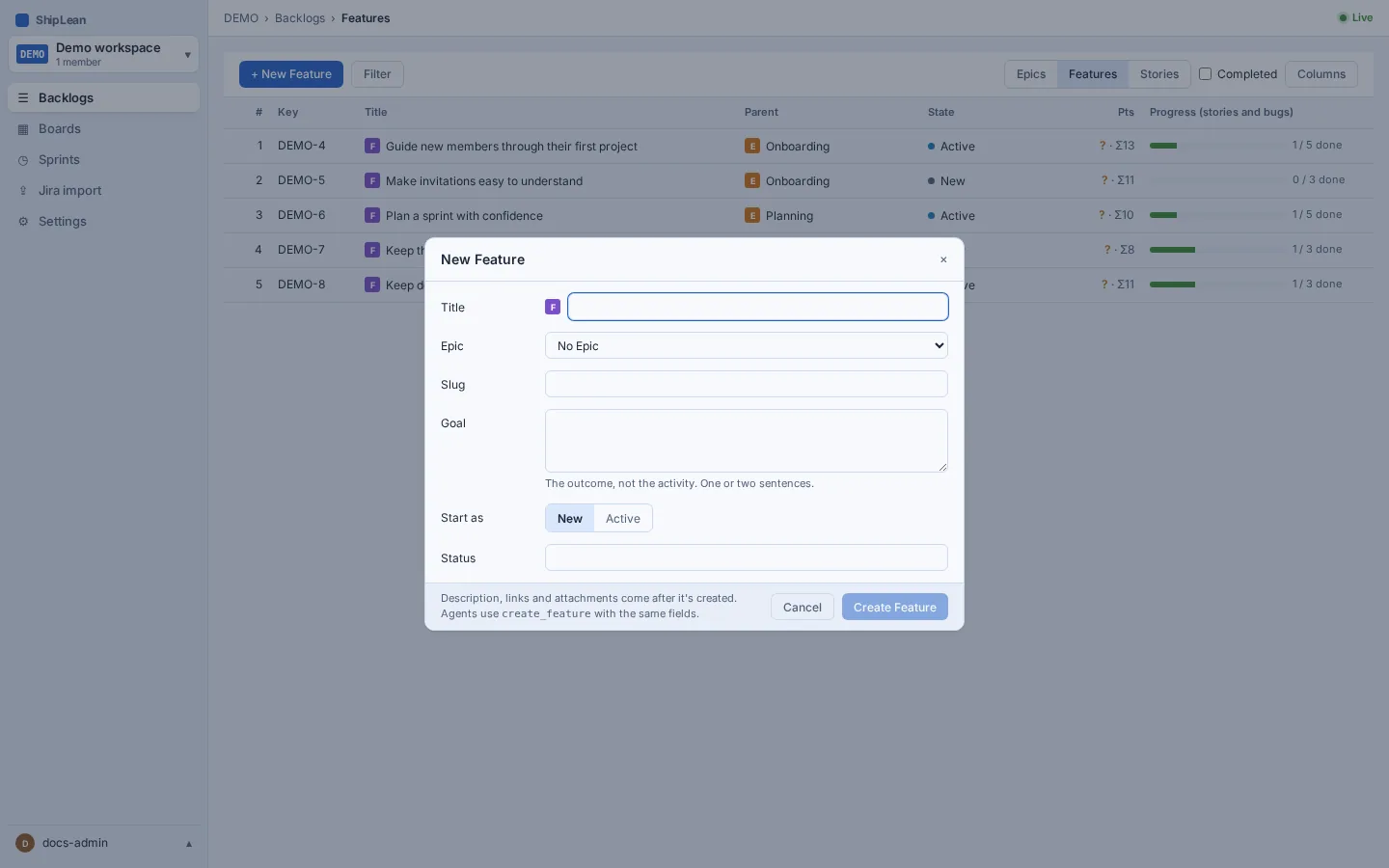
Task: Switch to the Epics tab
Action: point(1031,74)
